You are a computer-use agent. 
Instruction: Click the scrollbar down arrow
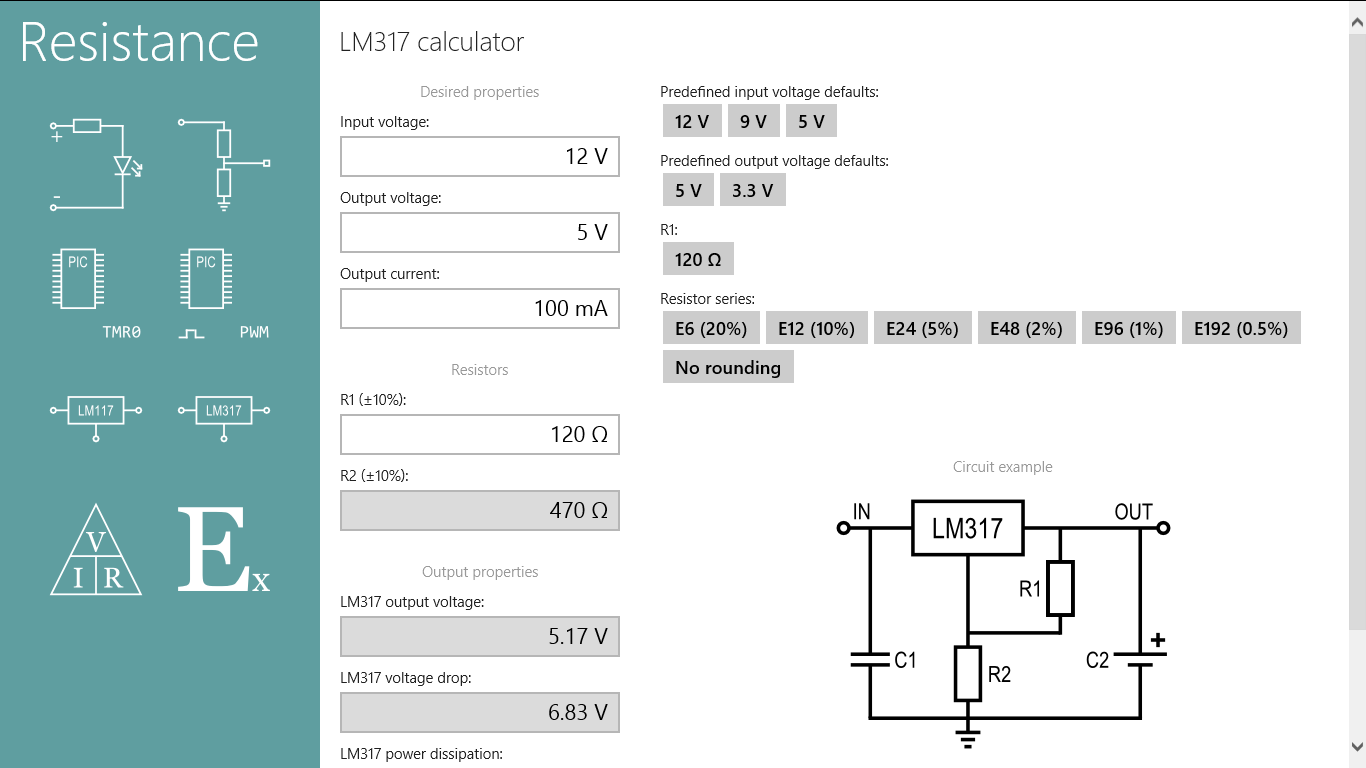click(x=1357, y=746)
